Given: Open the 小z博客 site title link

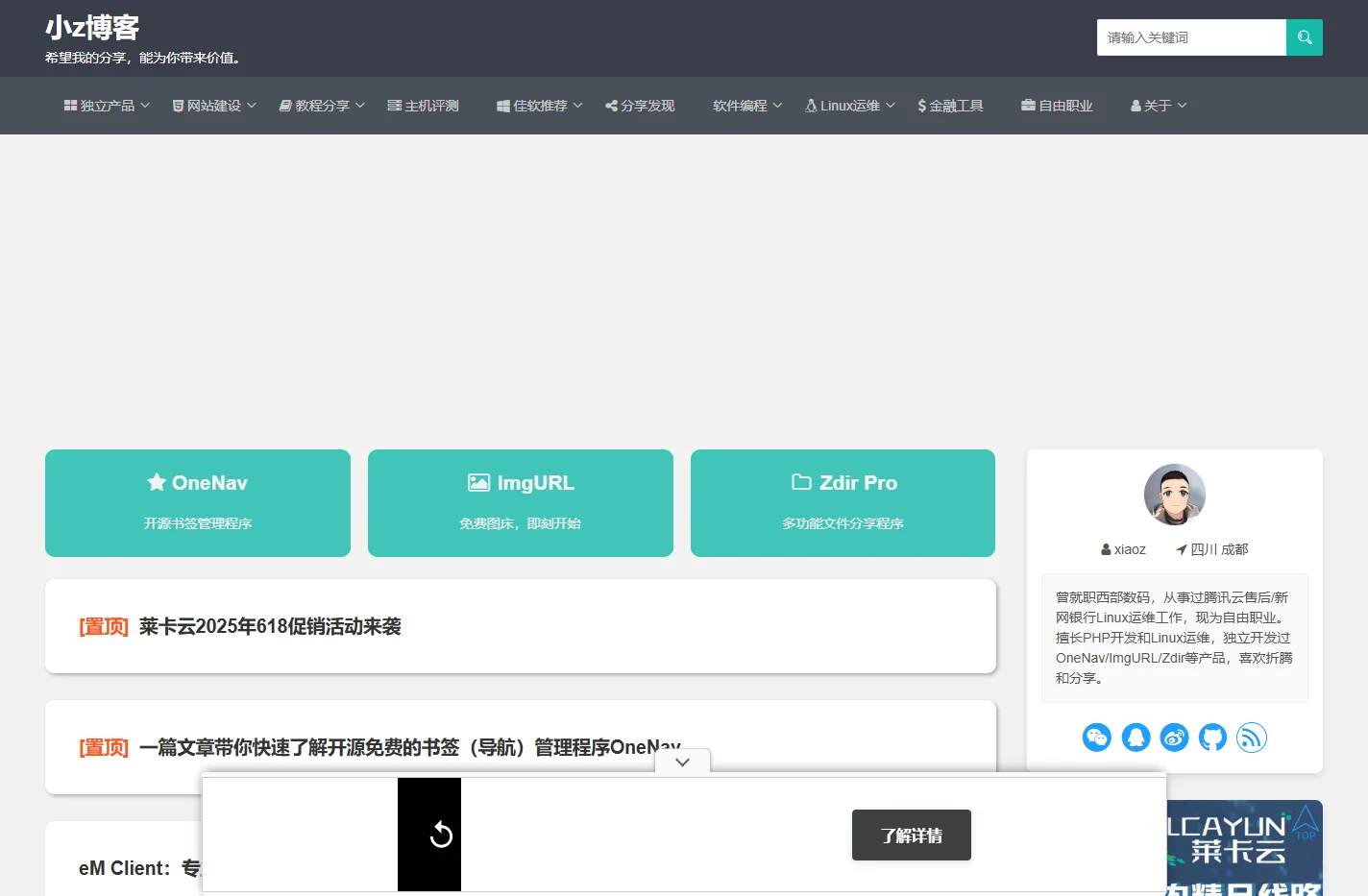Looking at the screenshot, I should [x=92, y=28].
